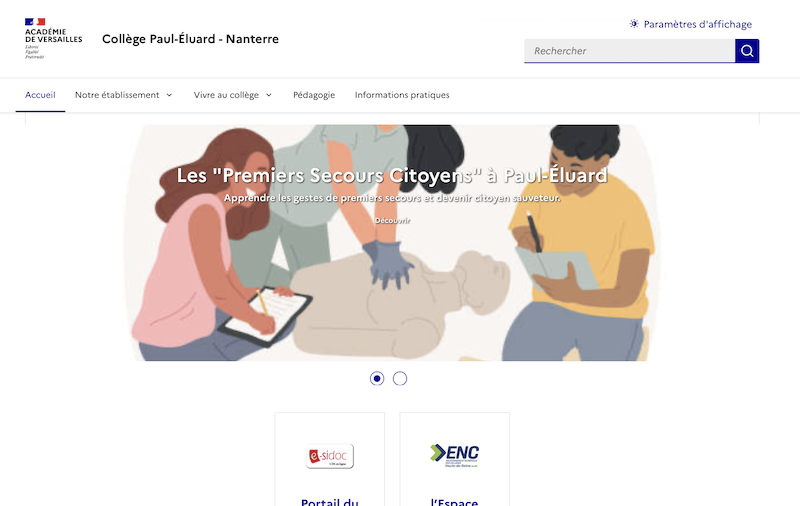Click the Premiers Secours Citoyens slide heading
The height and width of the screenshot is (506, 800).
click(392, 175)
